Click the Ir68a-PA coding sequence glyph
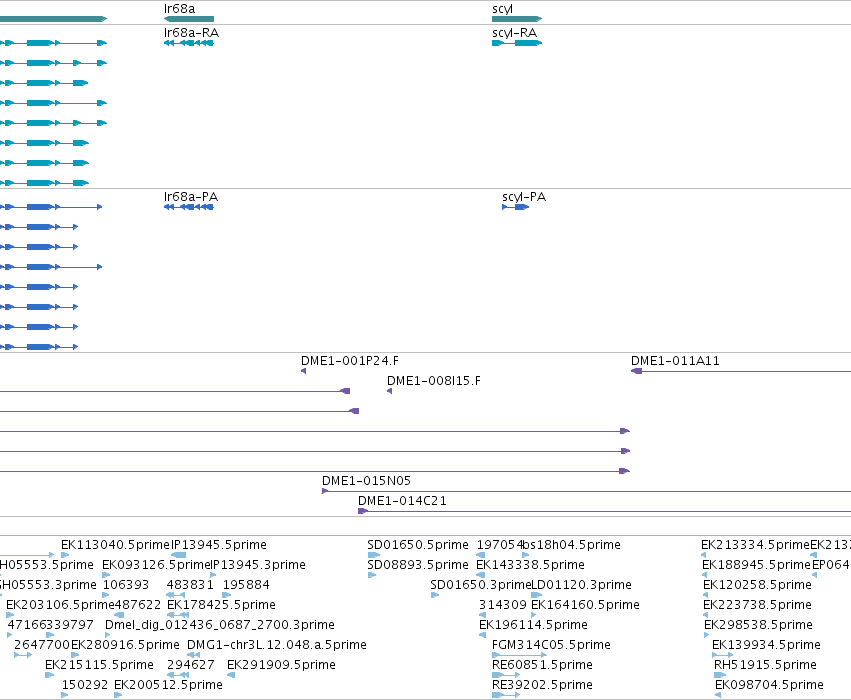The width and height of the screenshot is (851, 700). [x=189, y=207]
